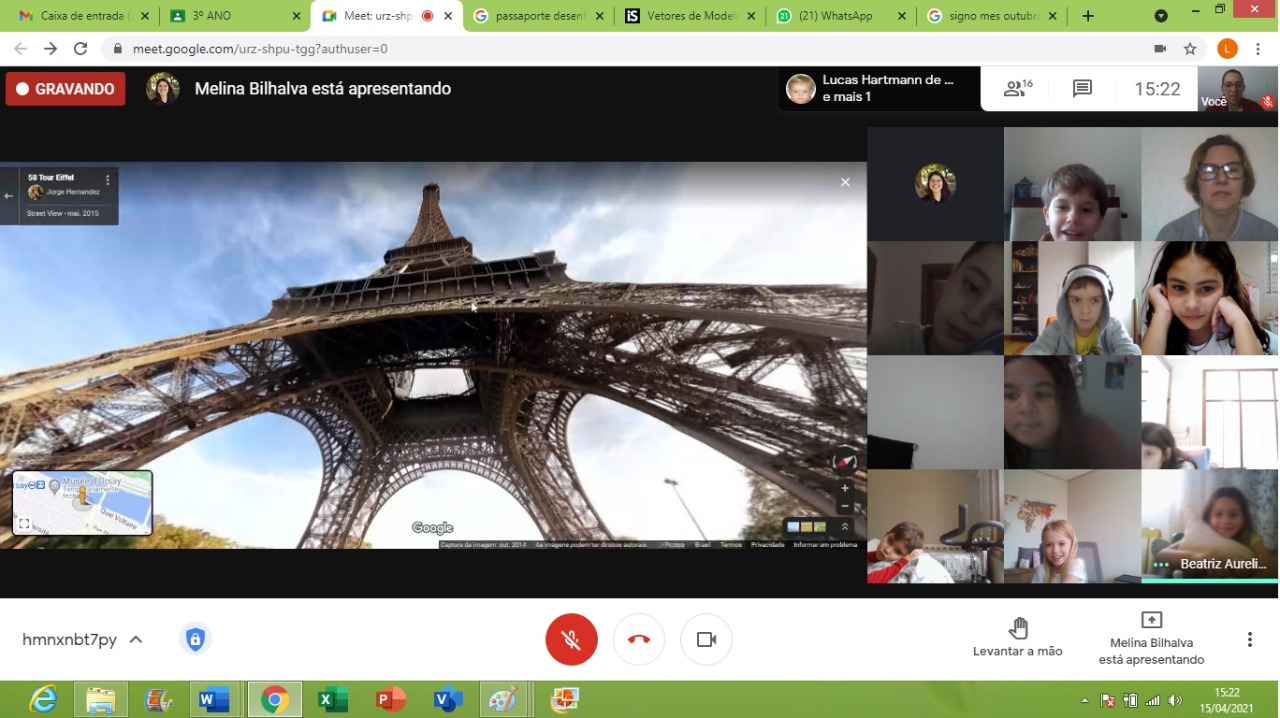This screenshot has width=1280, height=718.
Task: Reload the Google Meet page
Action: (81, 49)
